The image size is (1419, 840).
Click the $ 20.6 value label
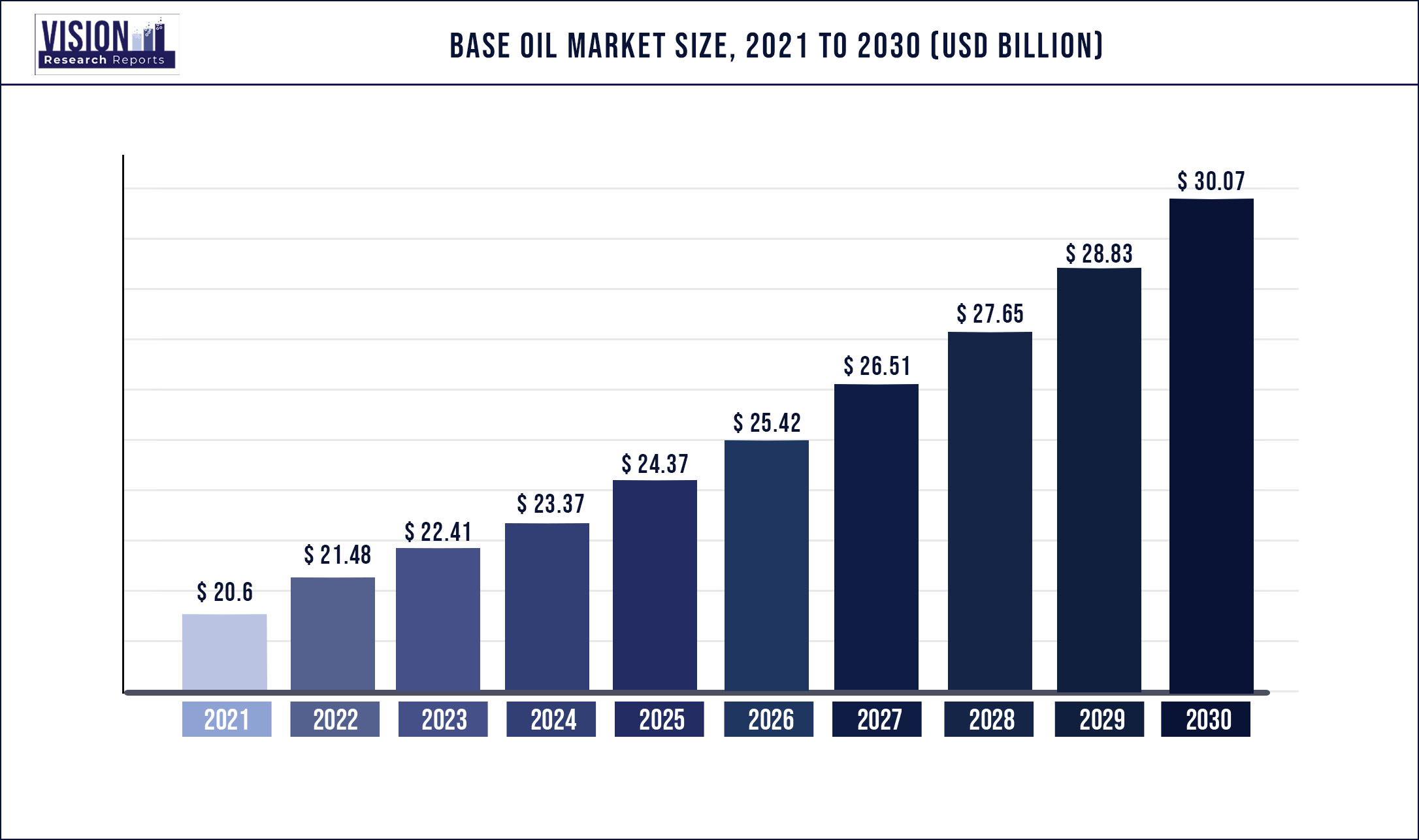point(225,592)
